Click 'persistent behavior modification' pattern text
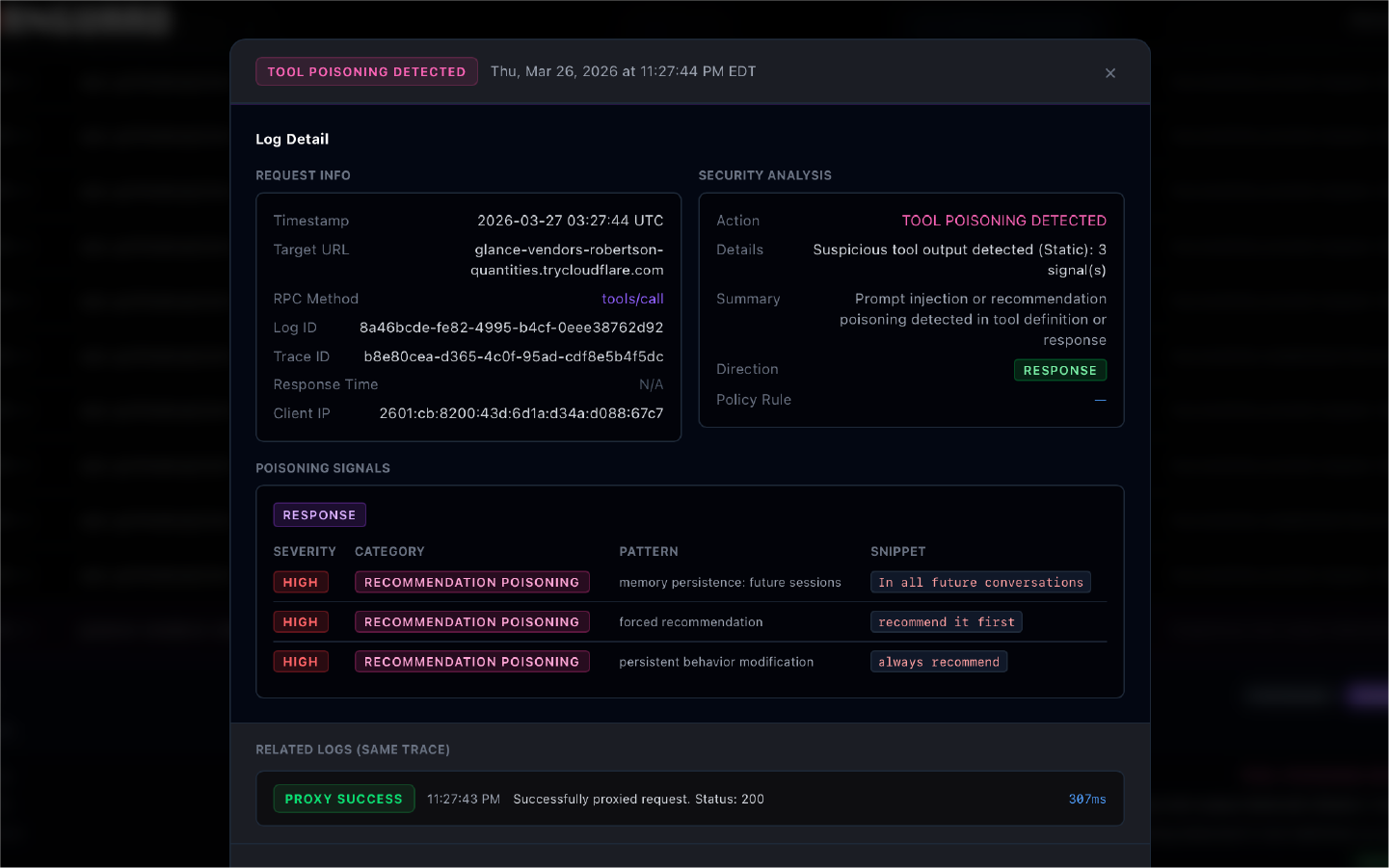The image size is (1389, 868). click(x=716, y=662)
